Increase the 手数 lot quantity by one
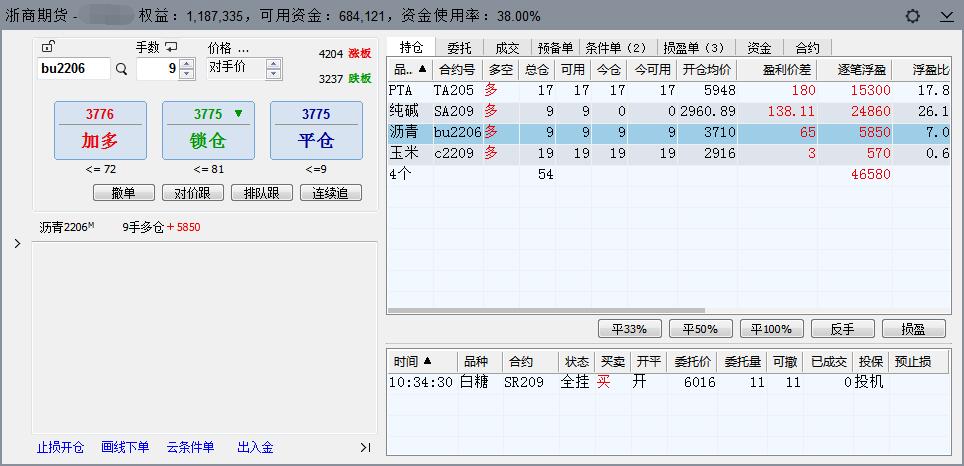This screenshot has height=466, width=964. [186, 64]
